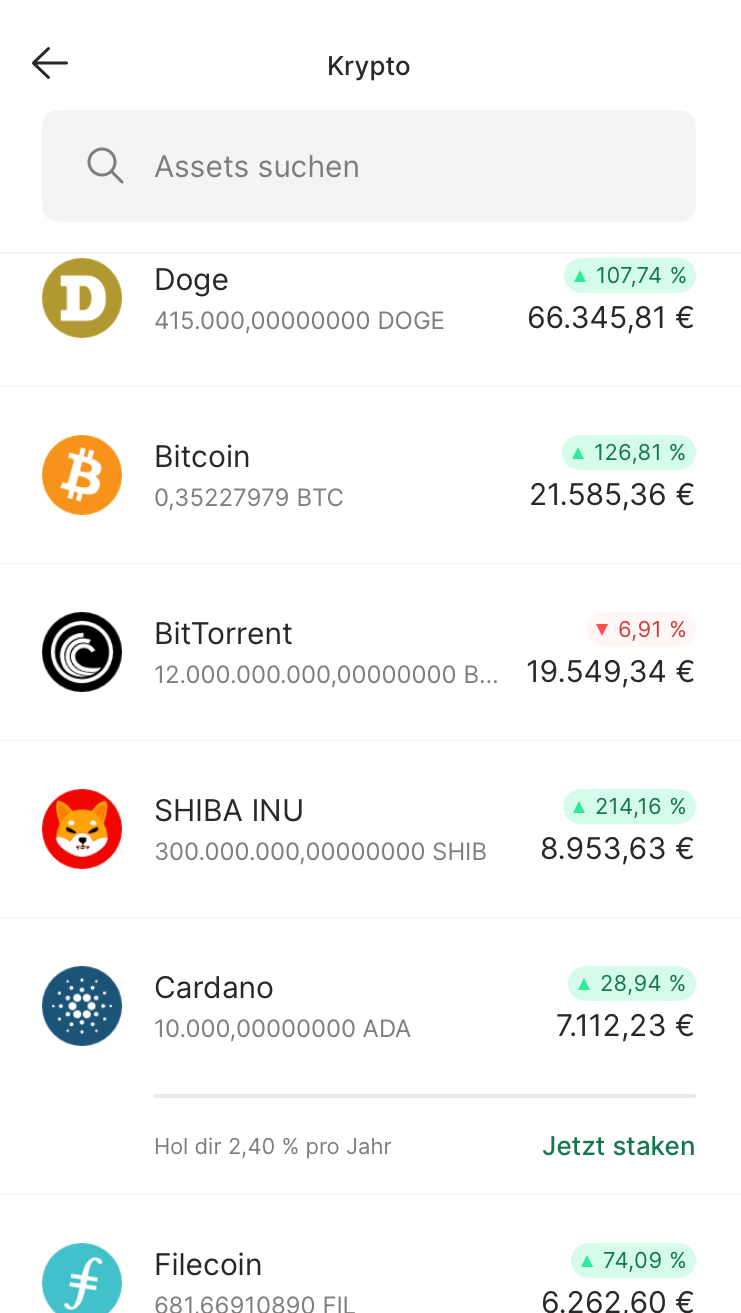This screenshot has width=741, height=1313.
Task: Tap the Cardano staking progress bar
Action: [x=425, y=1096]
